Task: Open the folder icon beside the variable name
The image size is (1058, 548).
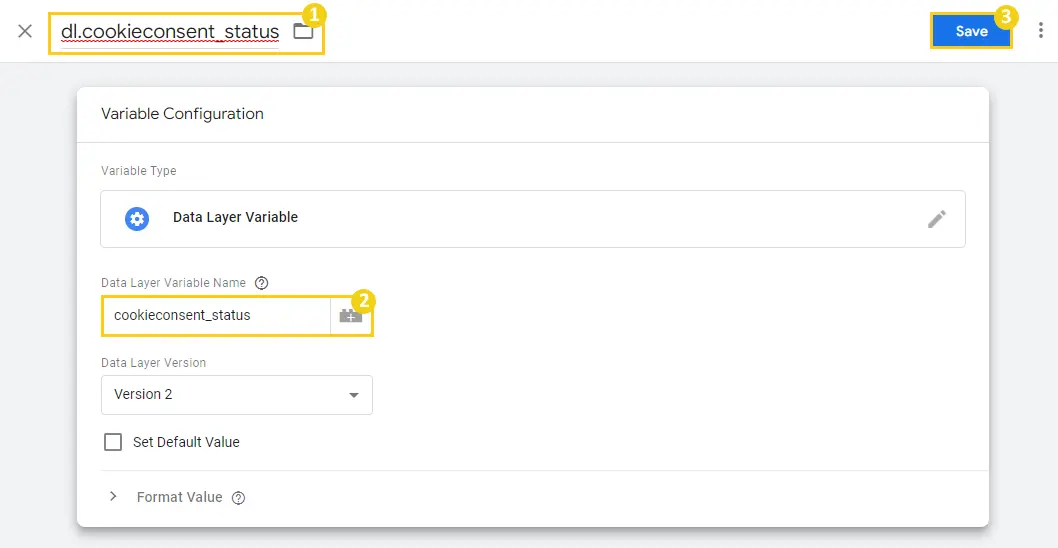Action: click(x=303, y=31)
